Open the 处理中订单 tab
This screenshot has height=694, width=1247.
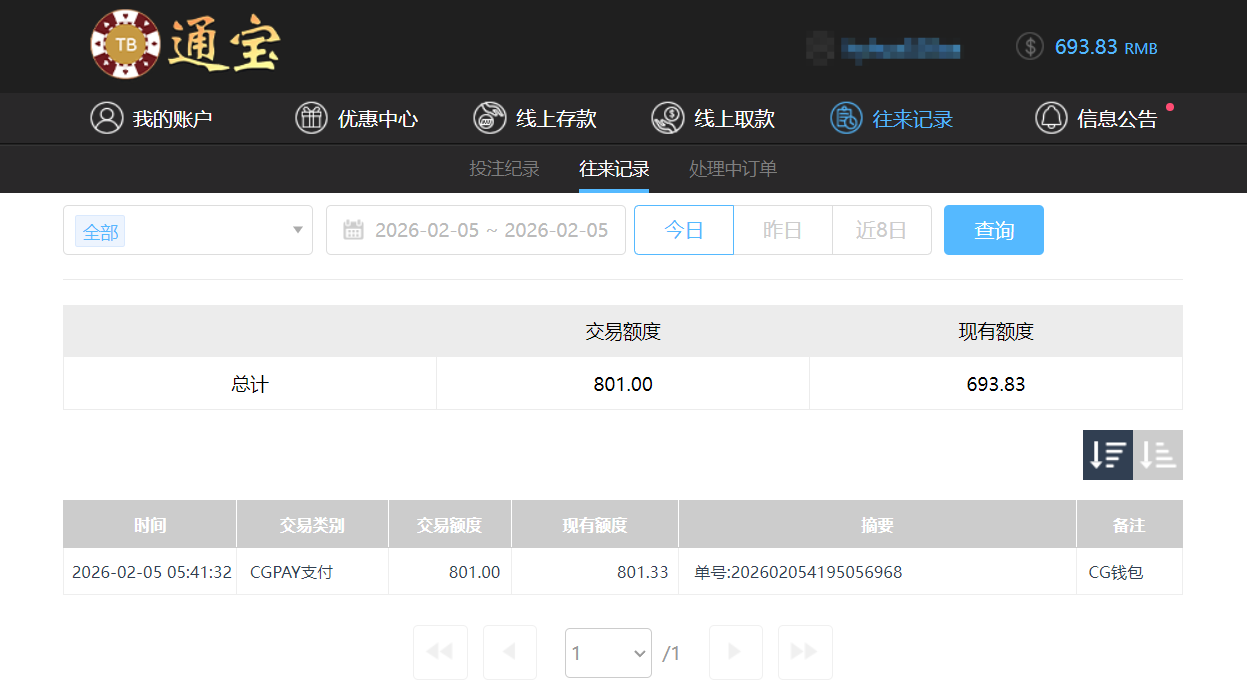(732, 168)
